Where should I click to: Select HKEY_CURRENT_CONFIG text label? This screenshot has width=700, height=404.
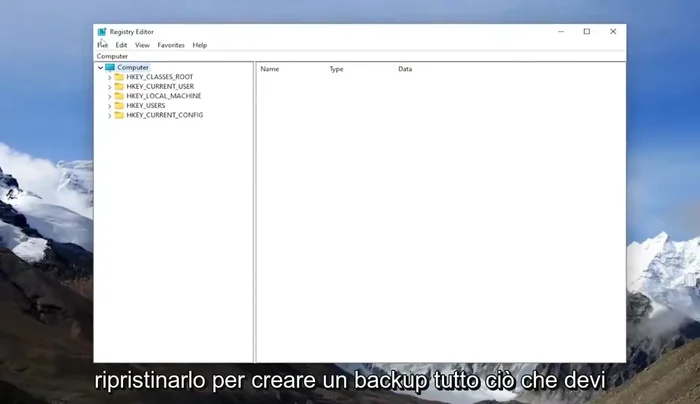pos(165,115)
